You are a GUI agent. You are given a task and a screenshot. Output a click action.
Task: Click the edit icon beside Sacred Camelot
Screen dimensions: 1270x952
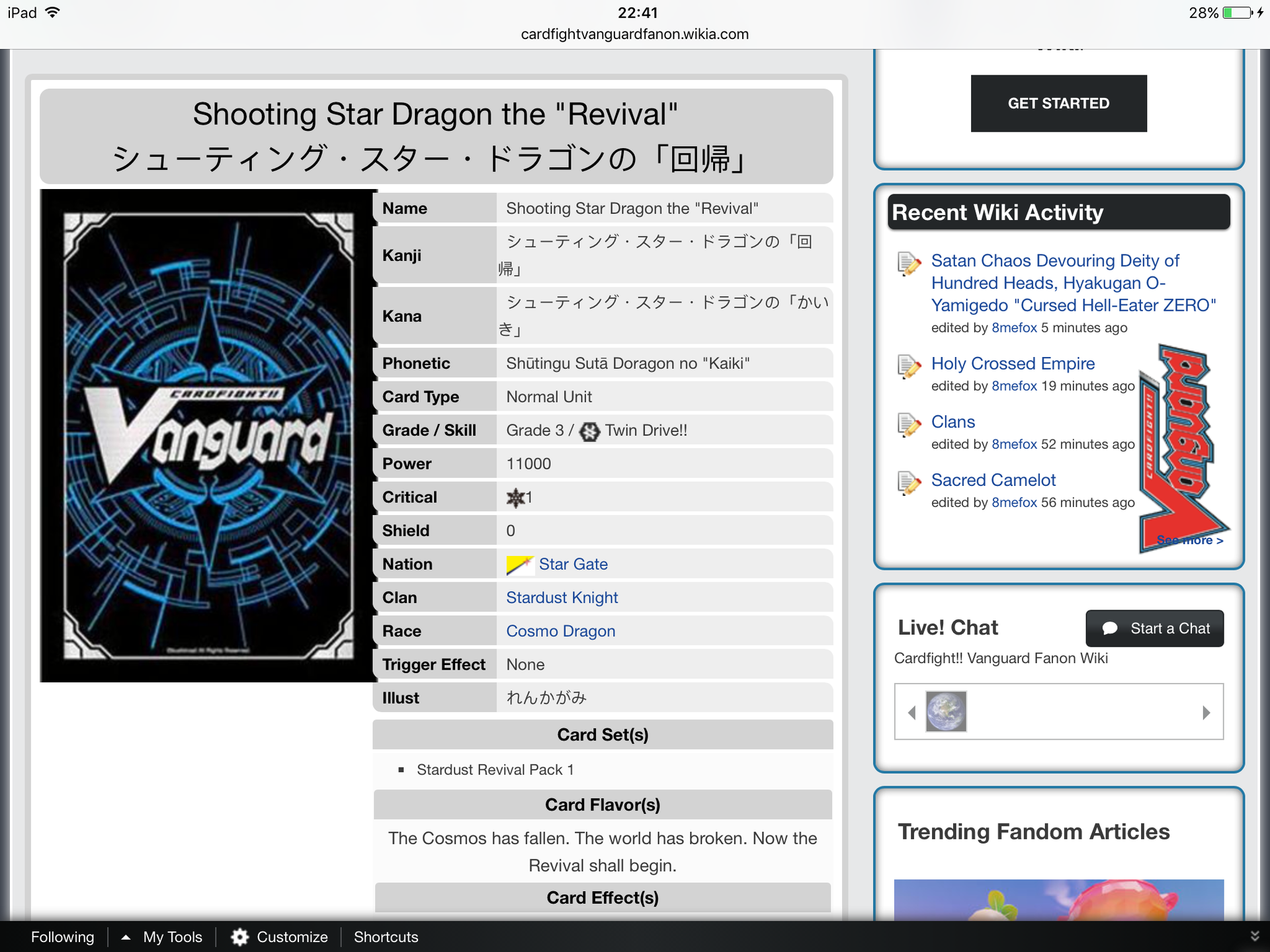point(909,483)
